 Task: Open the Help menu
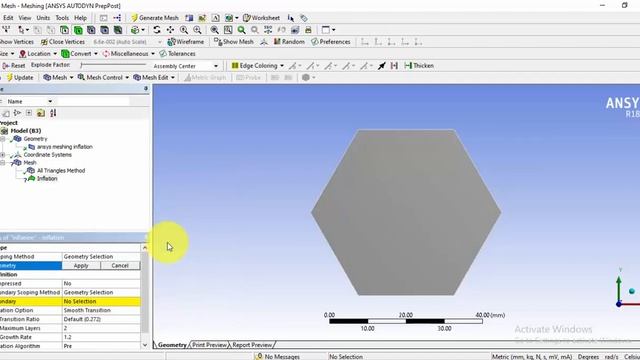pos(80,18)
